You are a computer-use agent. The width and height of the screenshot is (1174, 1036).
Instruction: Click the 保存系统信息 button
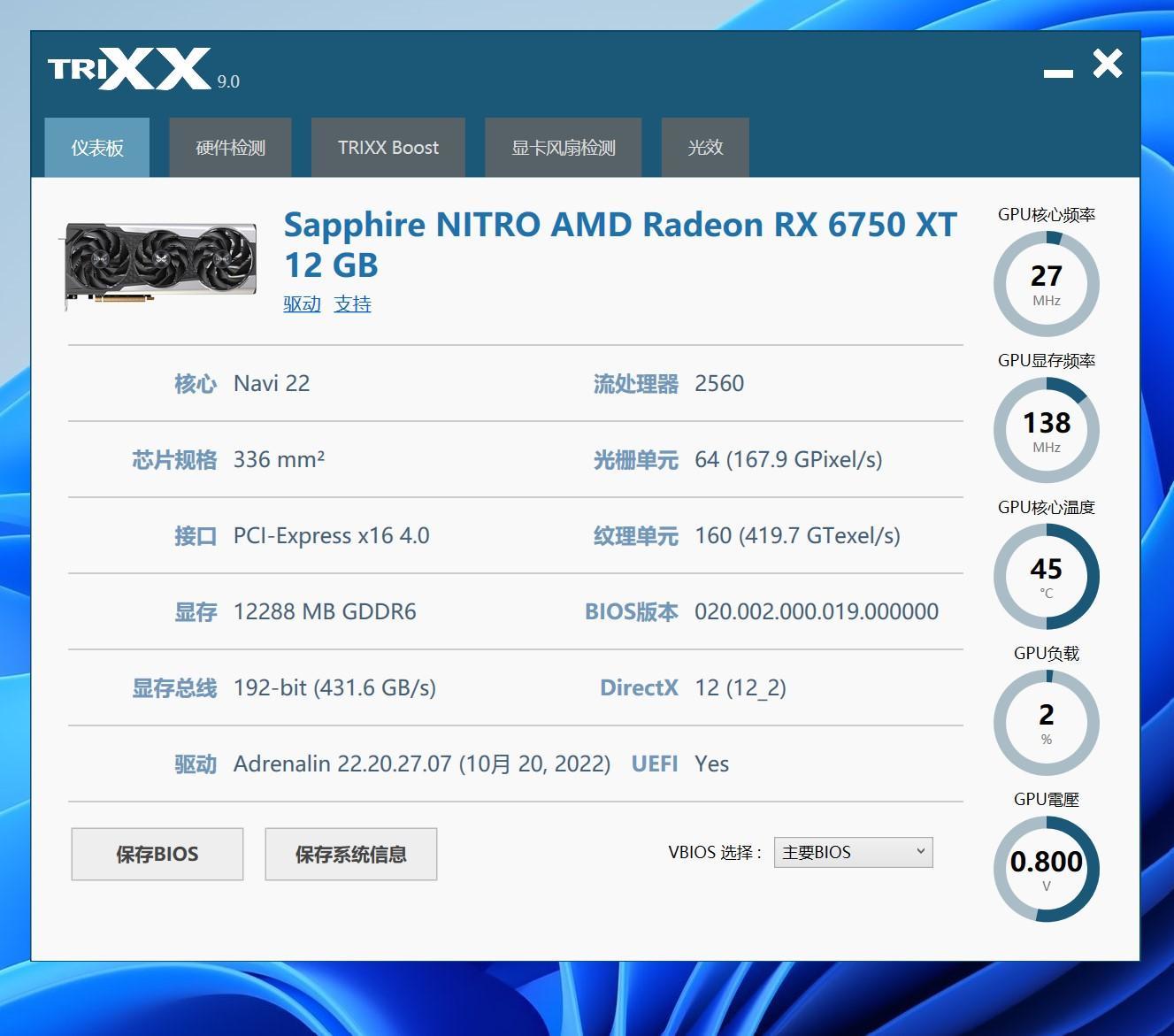tap(351, 854)
